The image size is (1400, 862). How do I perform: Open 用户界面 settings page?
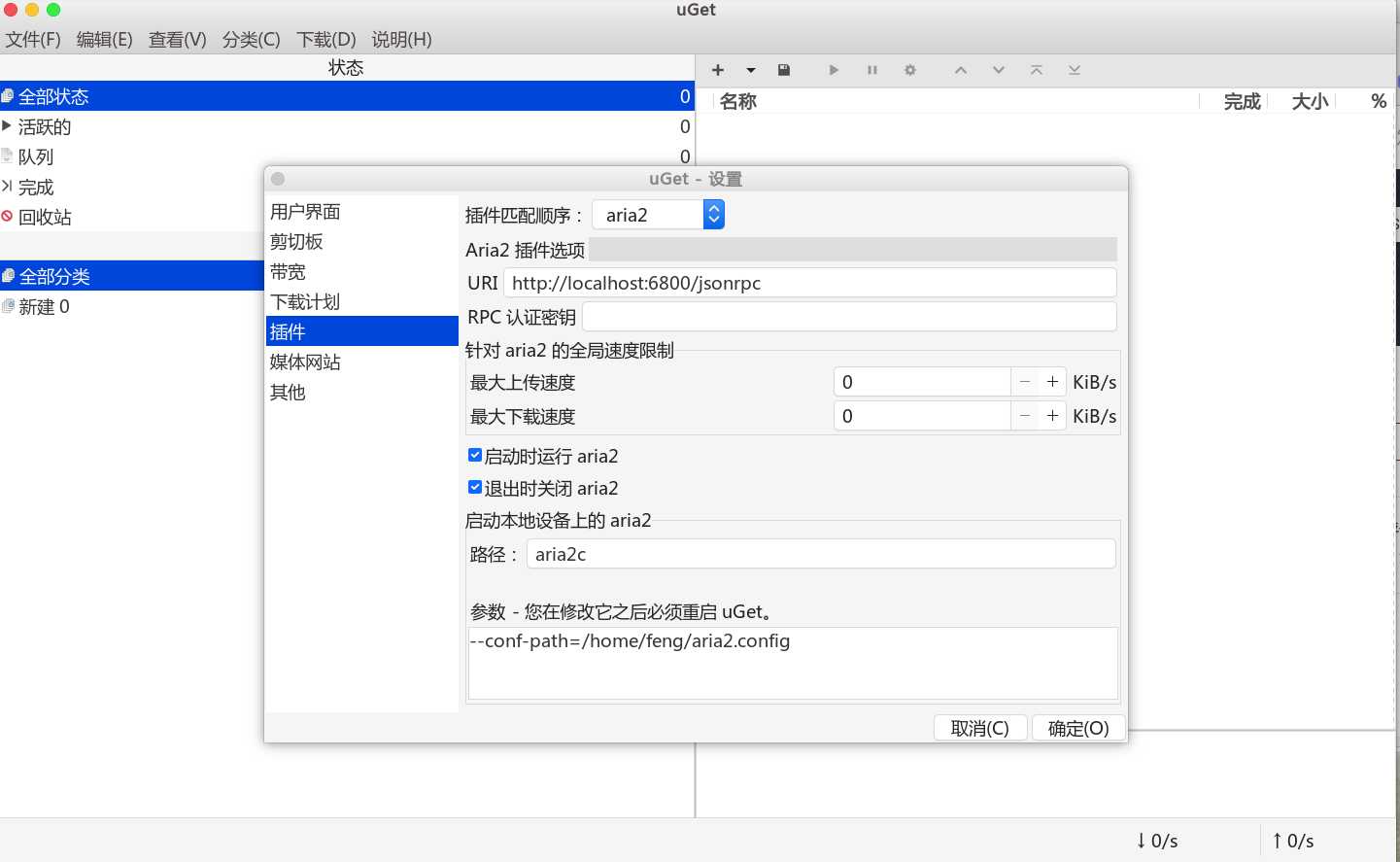pos(362,212)
